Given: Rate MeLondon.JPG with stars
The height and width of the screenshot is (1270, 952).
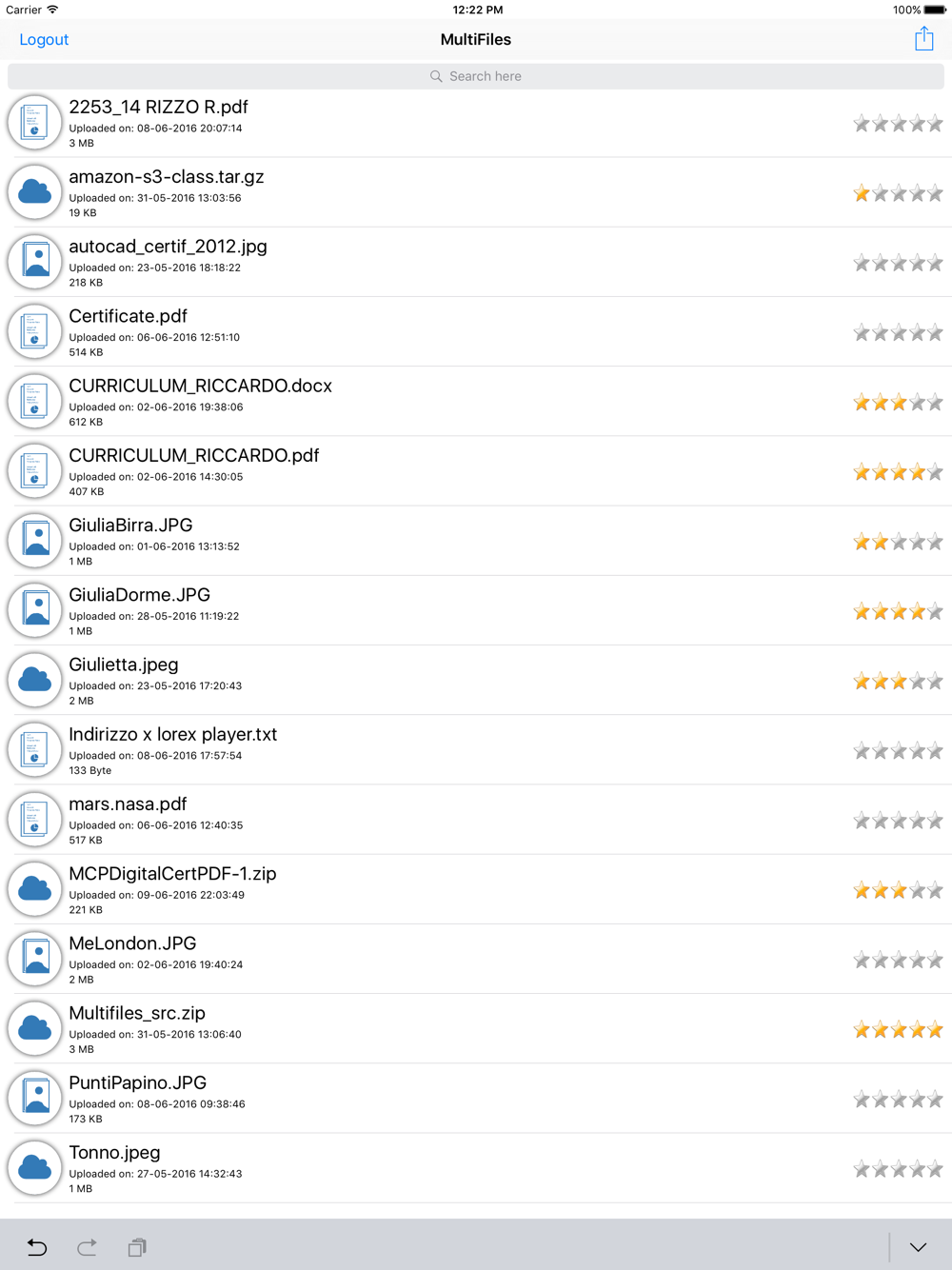Looking at the screenshot, I should [x=899, y=960].
